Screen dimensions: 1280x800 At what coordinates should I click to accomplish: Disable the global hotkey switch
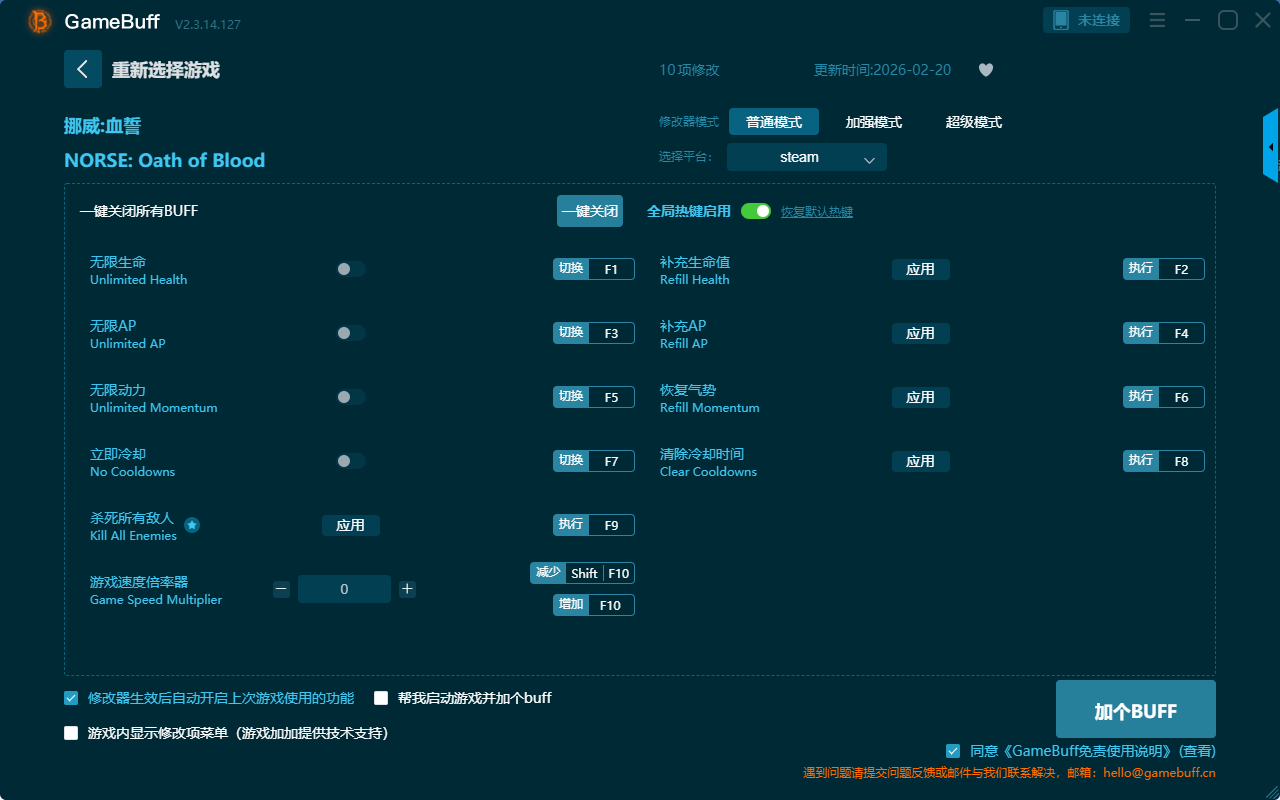756,211
